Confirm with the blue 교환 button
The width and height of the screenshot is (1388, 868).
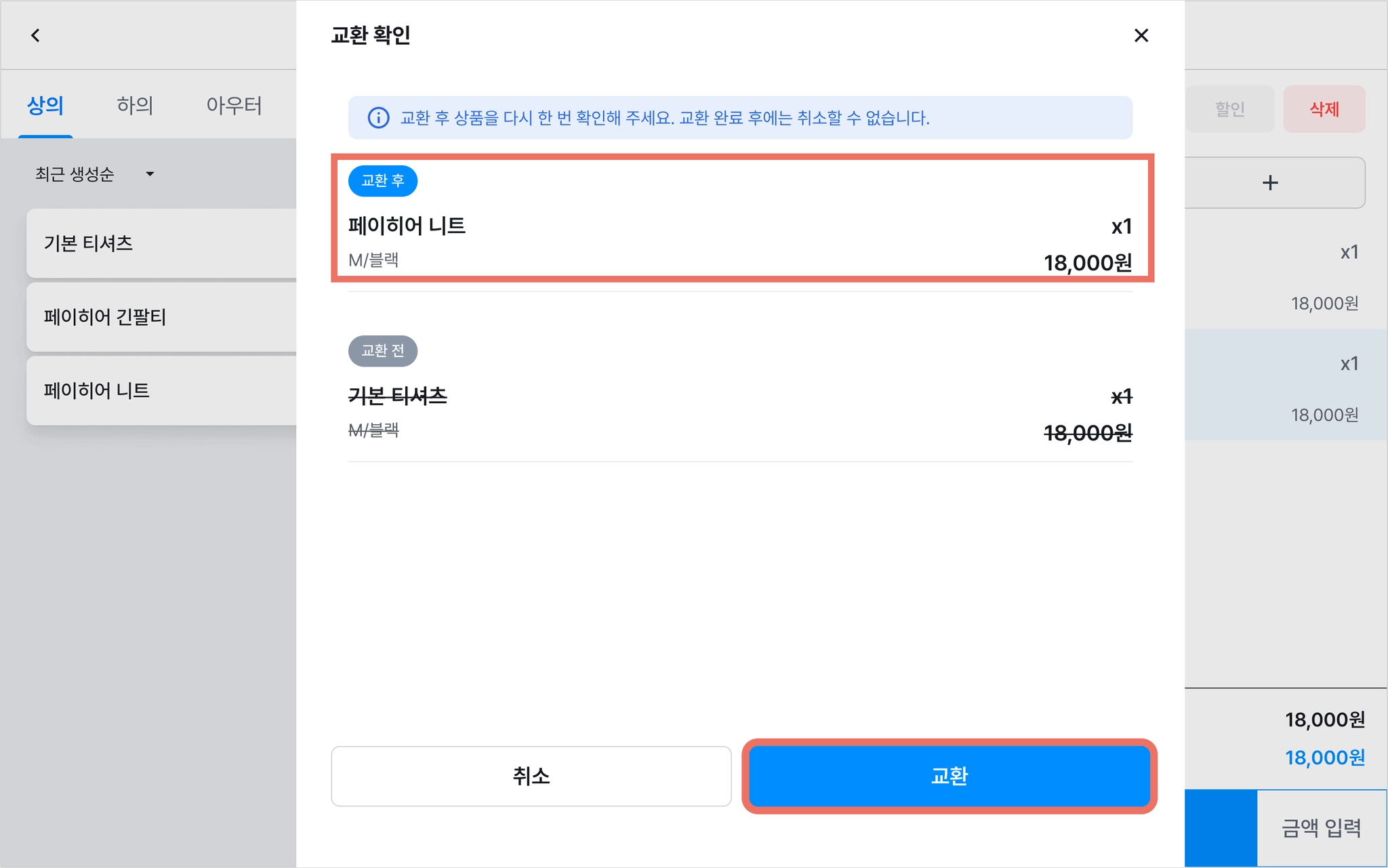[949, 776]
